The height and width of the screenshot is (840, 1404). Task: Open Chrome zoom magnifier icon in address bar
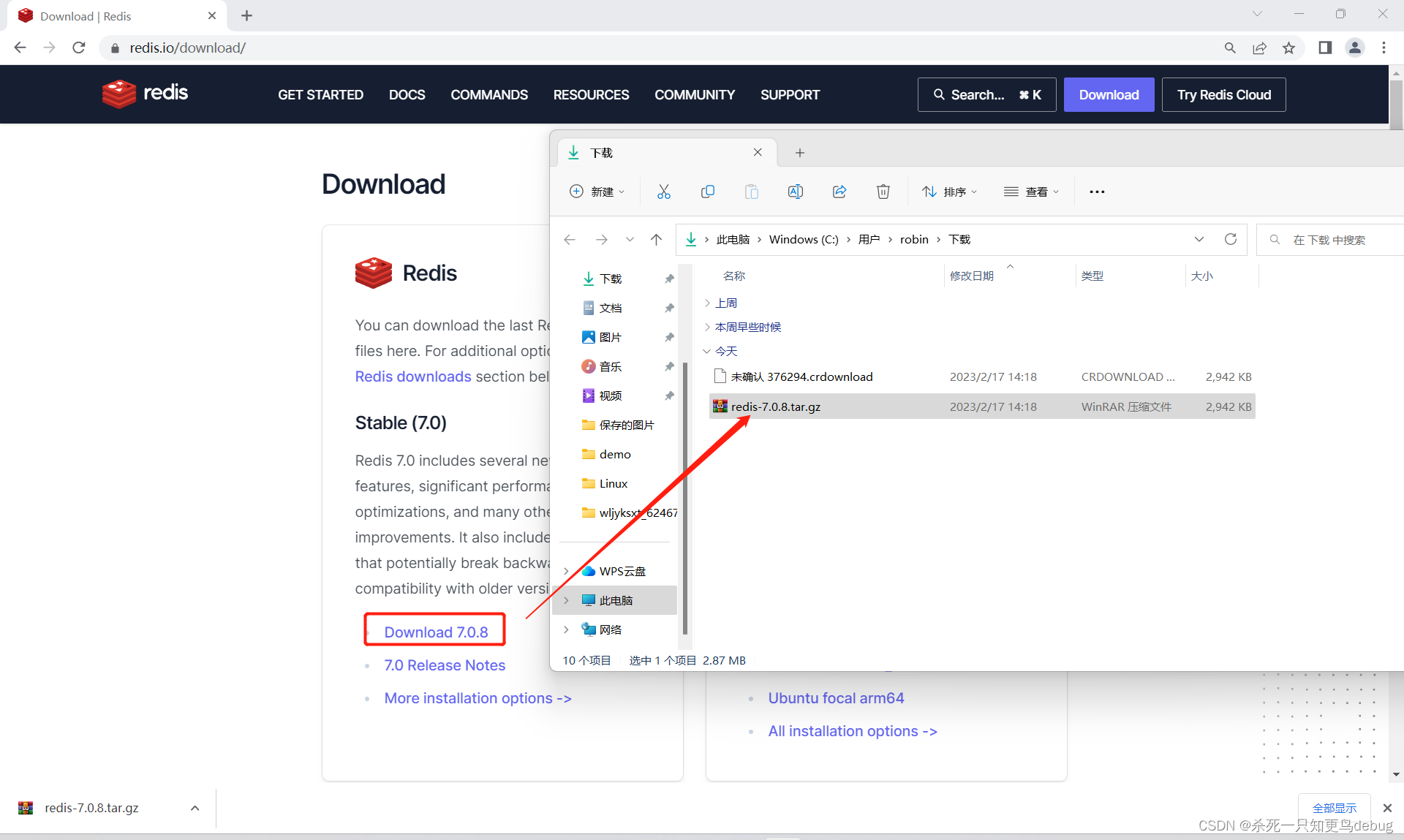pos(1230,48)
